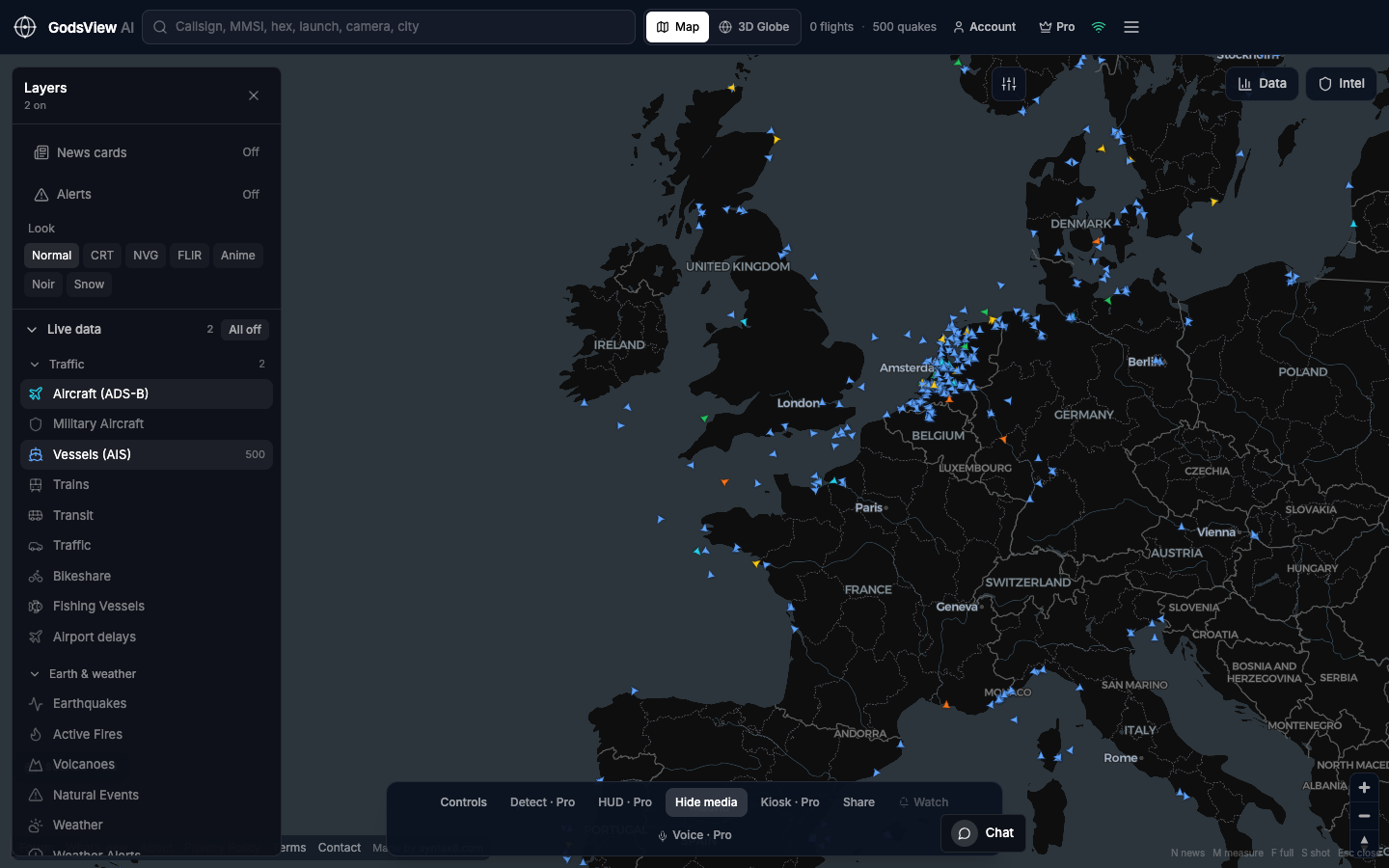Viewport: 1389px width, 868px height.
Task: Collapse the Live data section
Action: 33,330
